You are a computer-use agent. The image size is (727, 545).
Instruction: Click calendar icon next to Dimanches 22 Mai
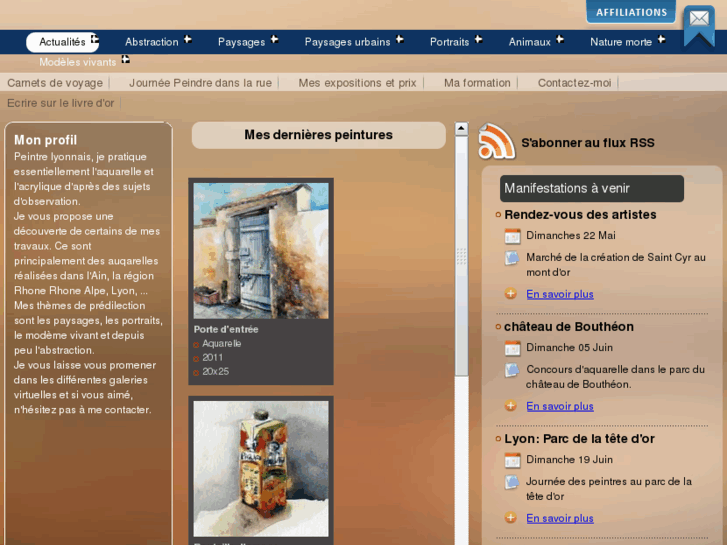tap(512, 236)
